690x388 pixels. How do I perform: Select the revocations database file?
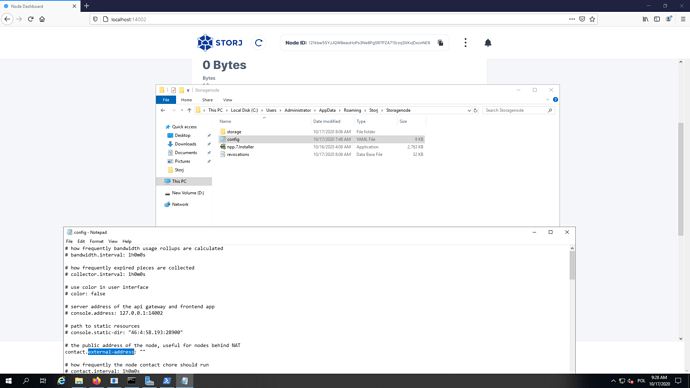tap(238, 154)
